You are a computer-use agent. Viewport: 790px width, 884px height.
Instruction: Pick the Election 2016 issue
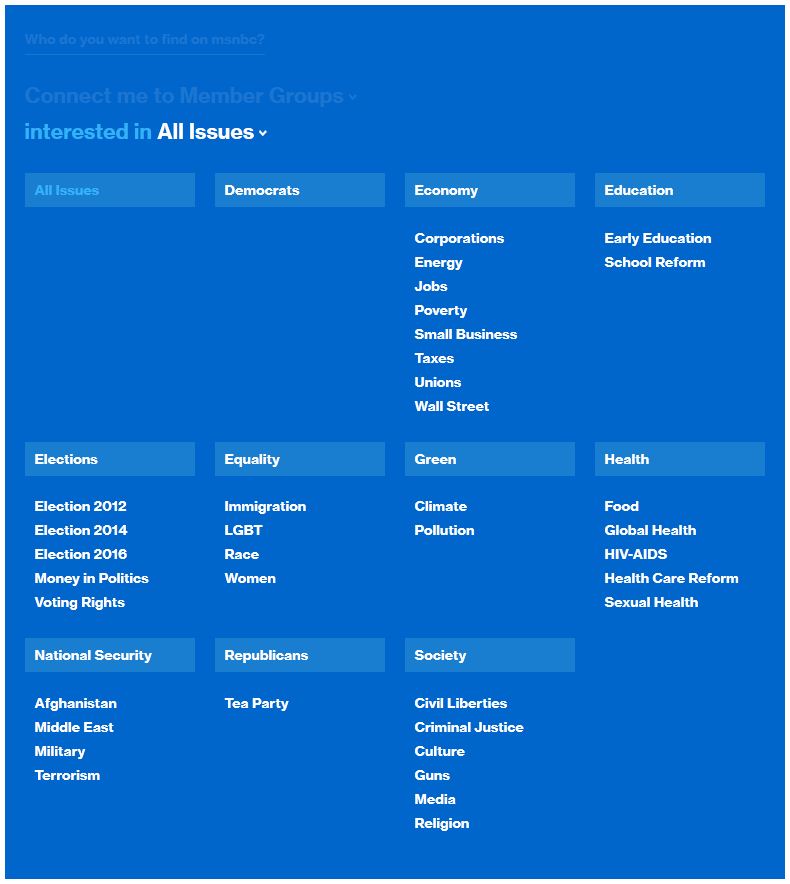point(81,554)
